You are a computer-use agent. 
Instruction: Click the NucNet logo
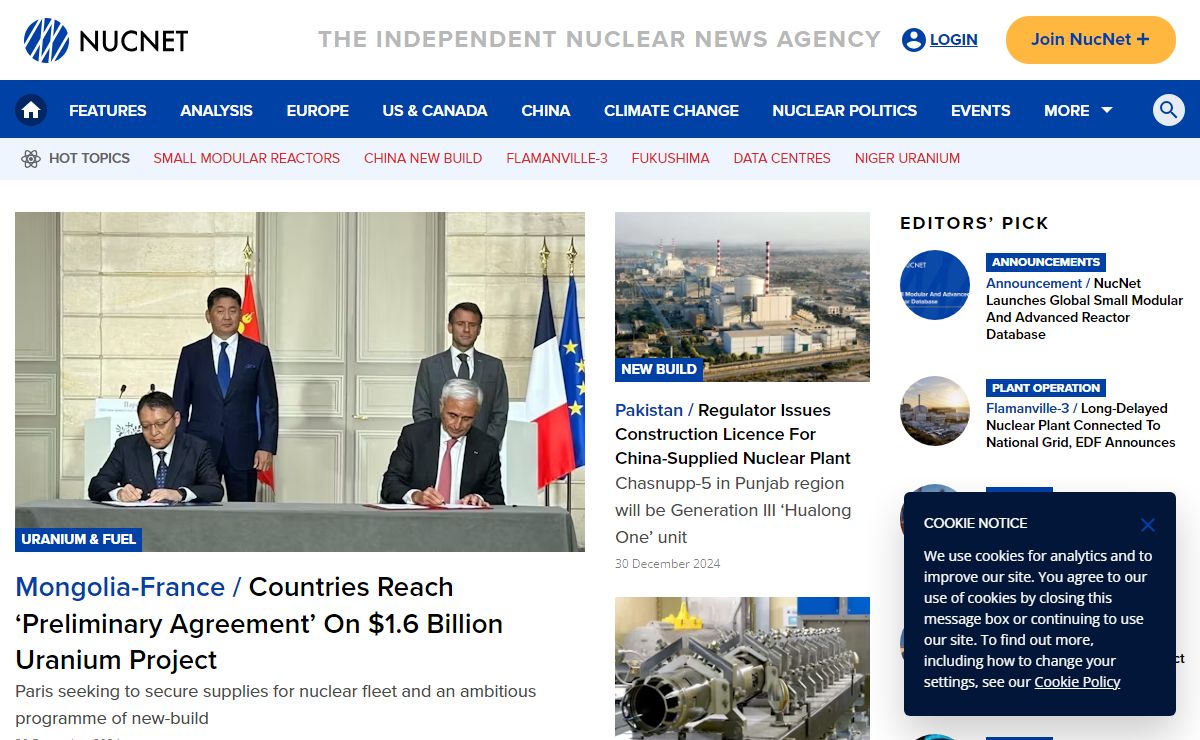pos(106,40)
